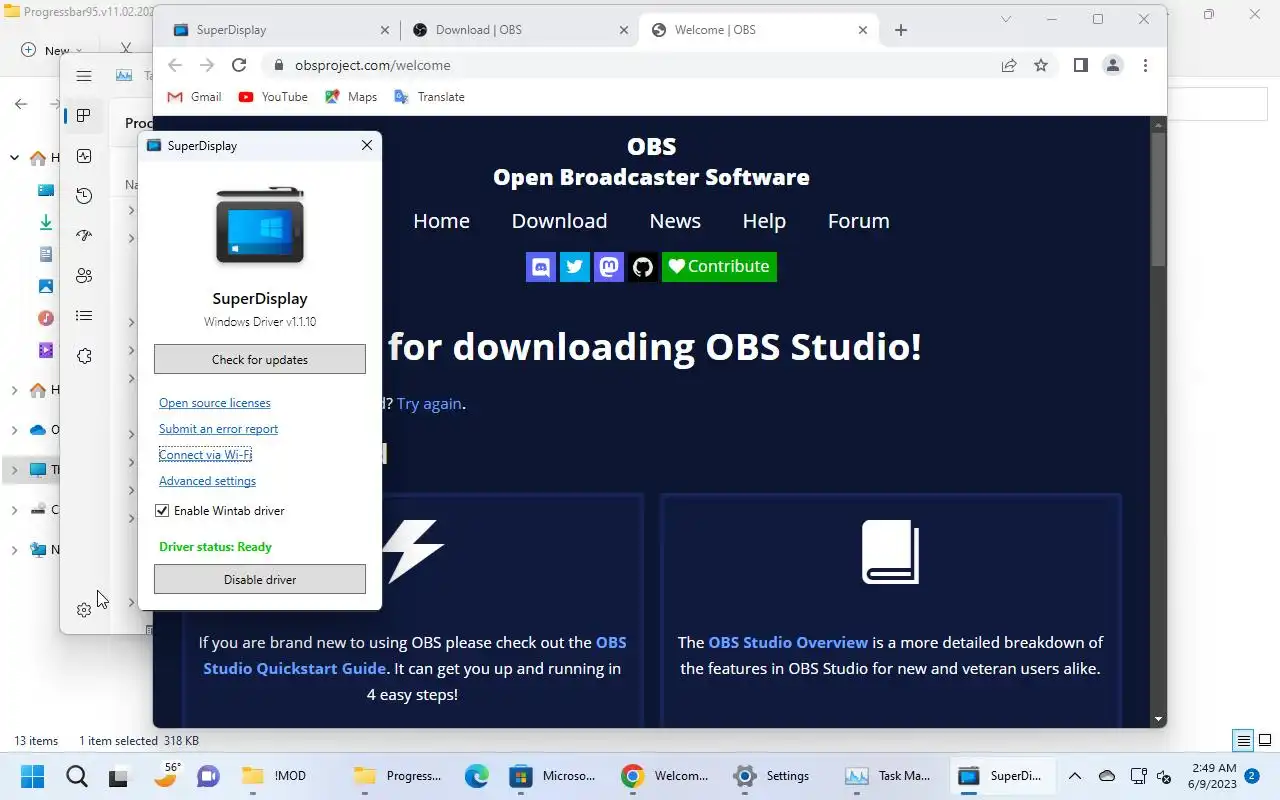Collapse the expanded Home node in File Explorer

(x=15, y=158)
